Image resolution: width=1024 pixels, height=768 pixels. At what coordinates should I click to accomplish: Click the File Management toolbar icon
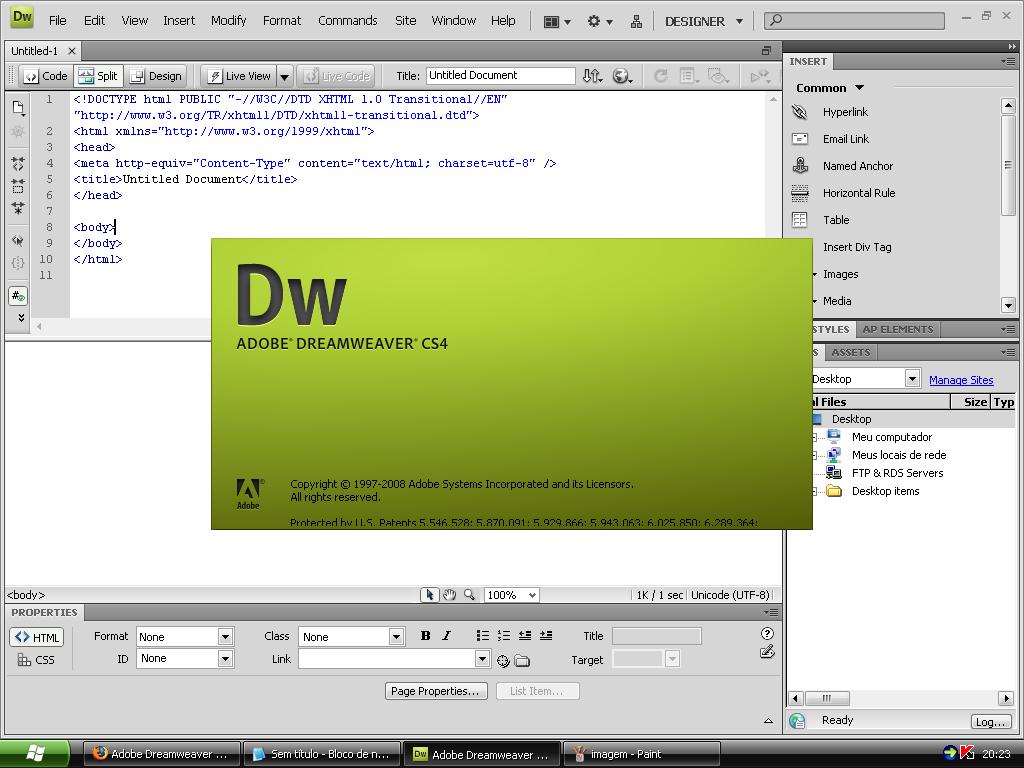pyautogui.click(x=592, y=76)
